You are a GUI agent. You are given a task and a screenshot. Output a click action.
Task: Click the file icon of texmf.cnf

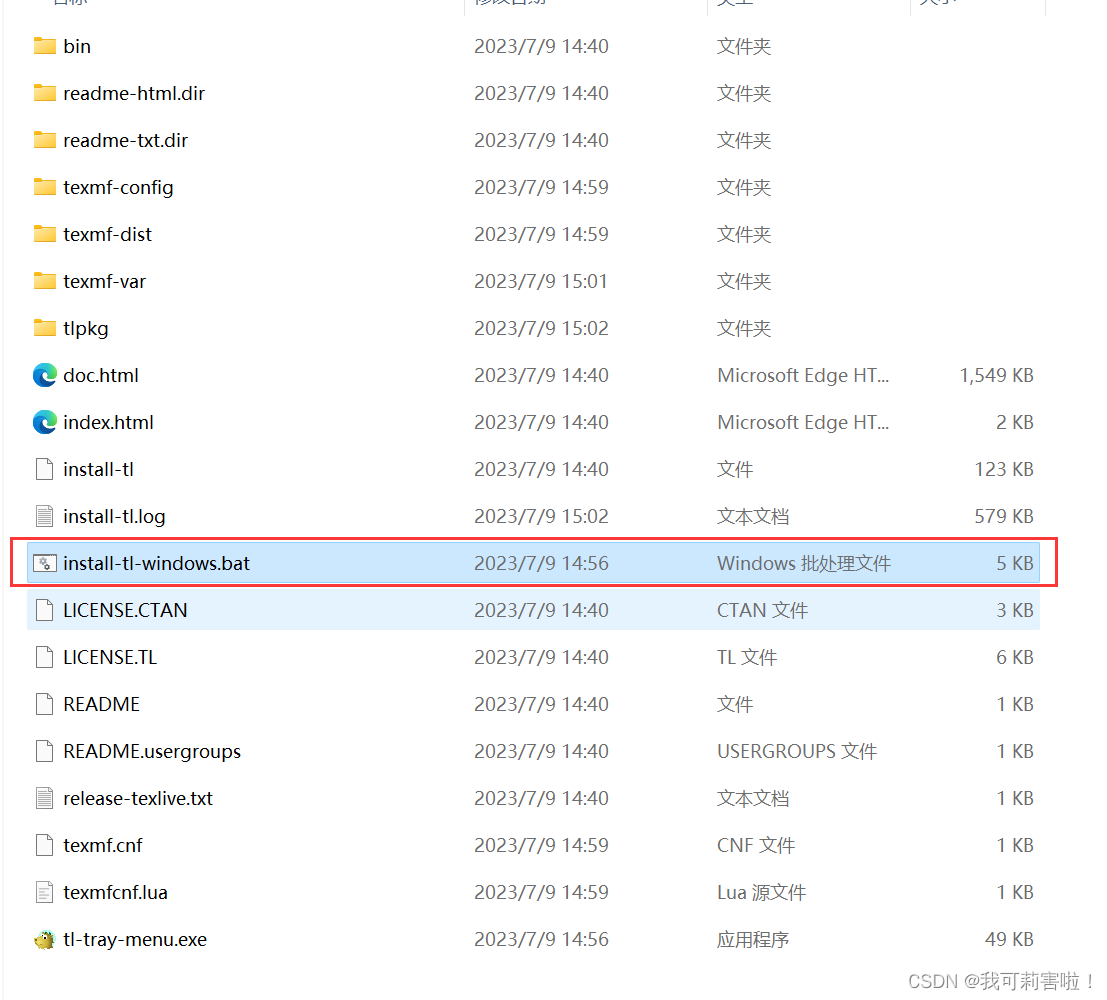coord(44,845)
